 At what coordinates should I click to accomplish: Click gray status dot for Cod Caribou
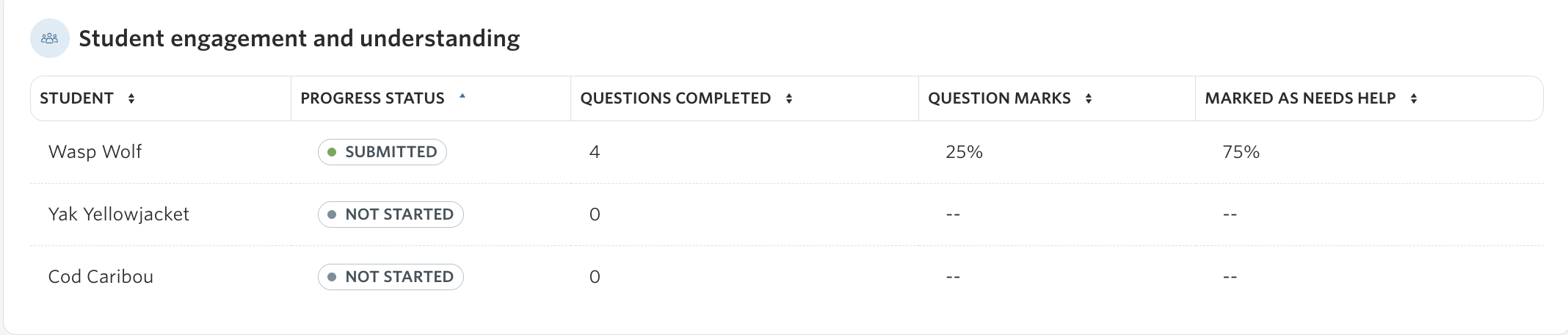pos(332,277)
